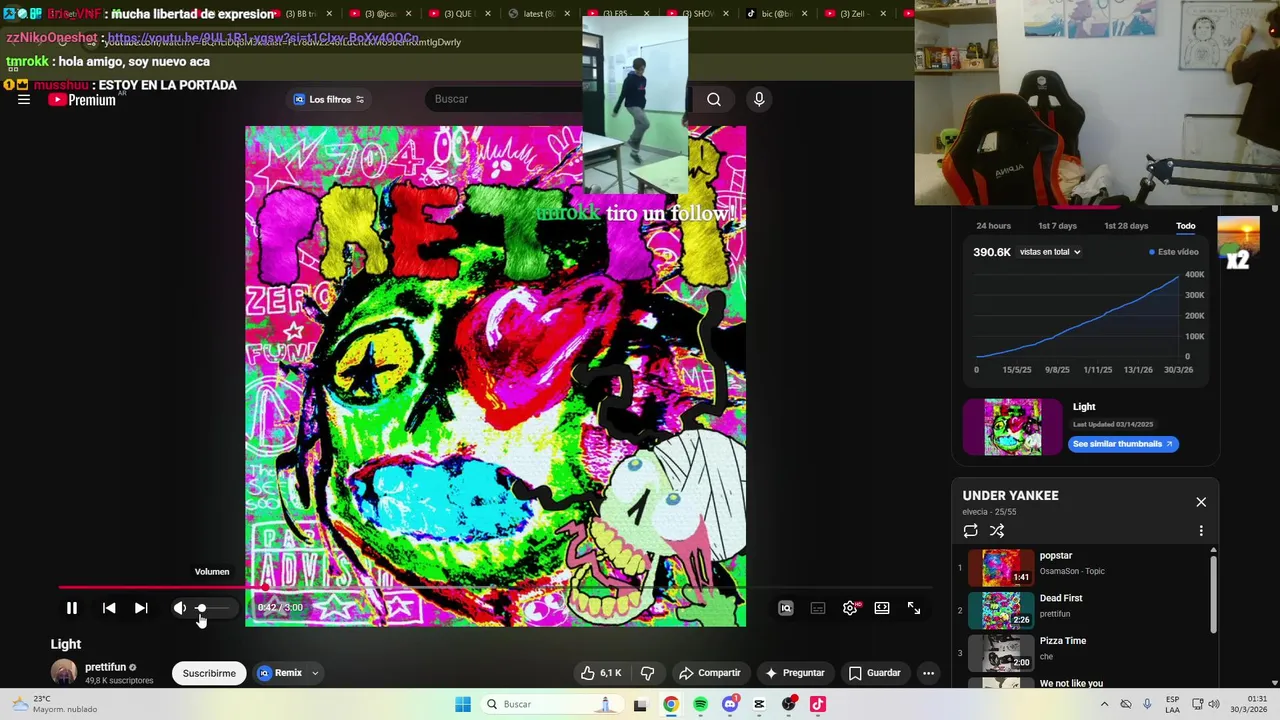Expand the Remix dropdown arrow
Viewport: 1280px width, 720px height.
coord(315,673)
